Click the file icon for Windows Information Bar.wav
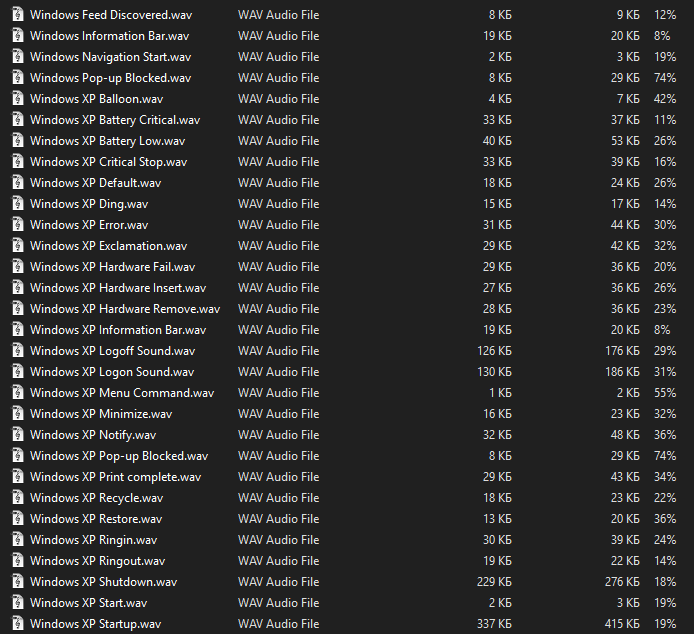Viewport: 694px width, 634px height. pyautogui.click(x=17, y=35)
